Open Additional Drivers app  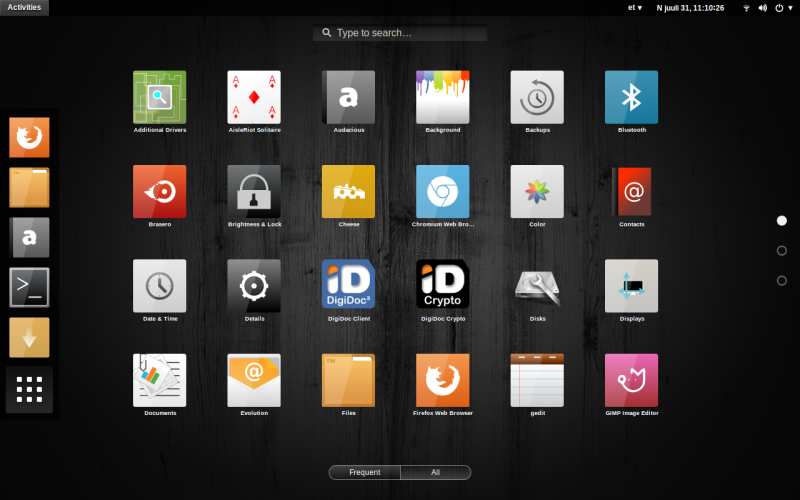[160, 97]
